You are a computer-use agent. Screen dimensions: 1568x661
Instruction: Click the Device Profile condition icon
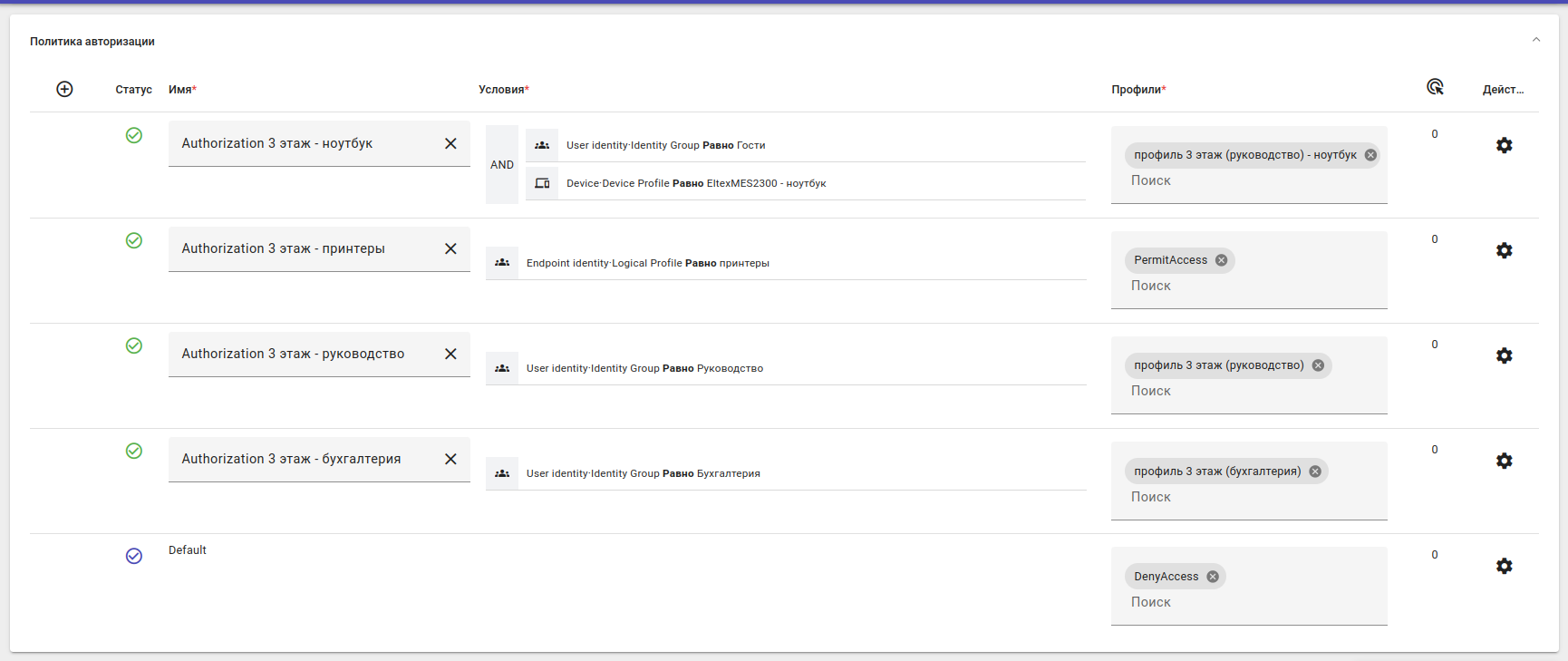click(x=542, y=183)
